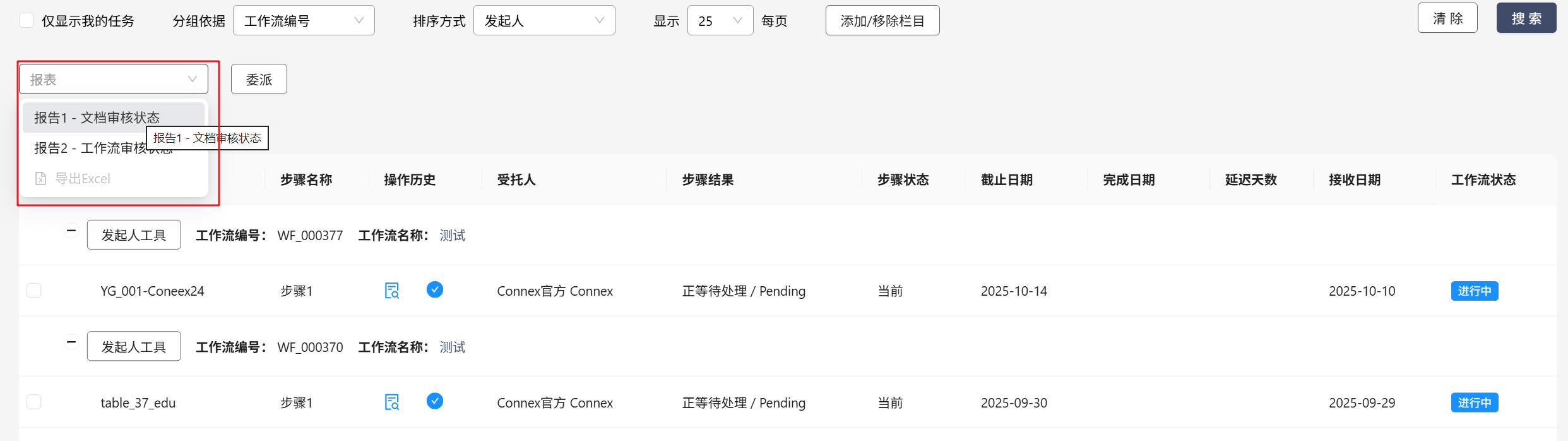The height and width of the screenshot is (441, 1568).
Task: Open operation history icon for table_37_edu
Action: 392,402
